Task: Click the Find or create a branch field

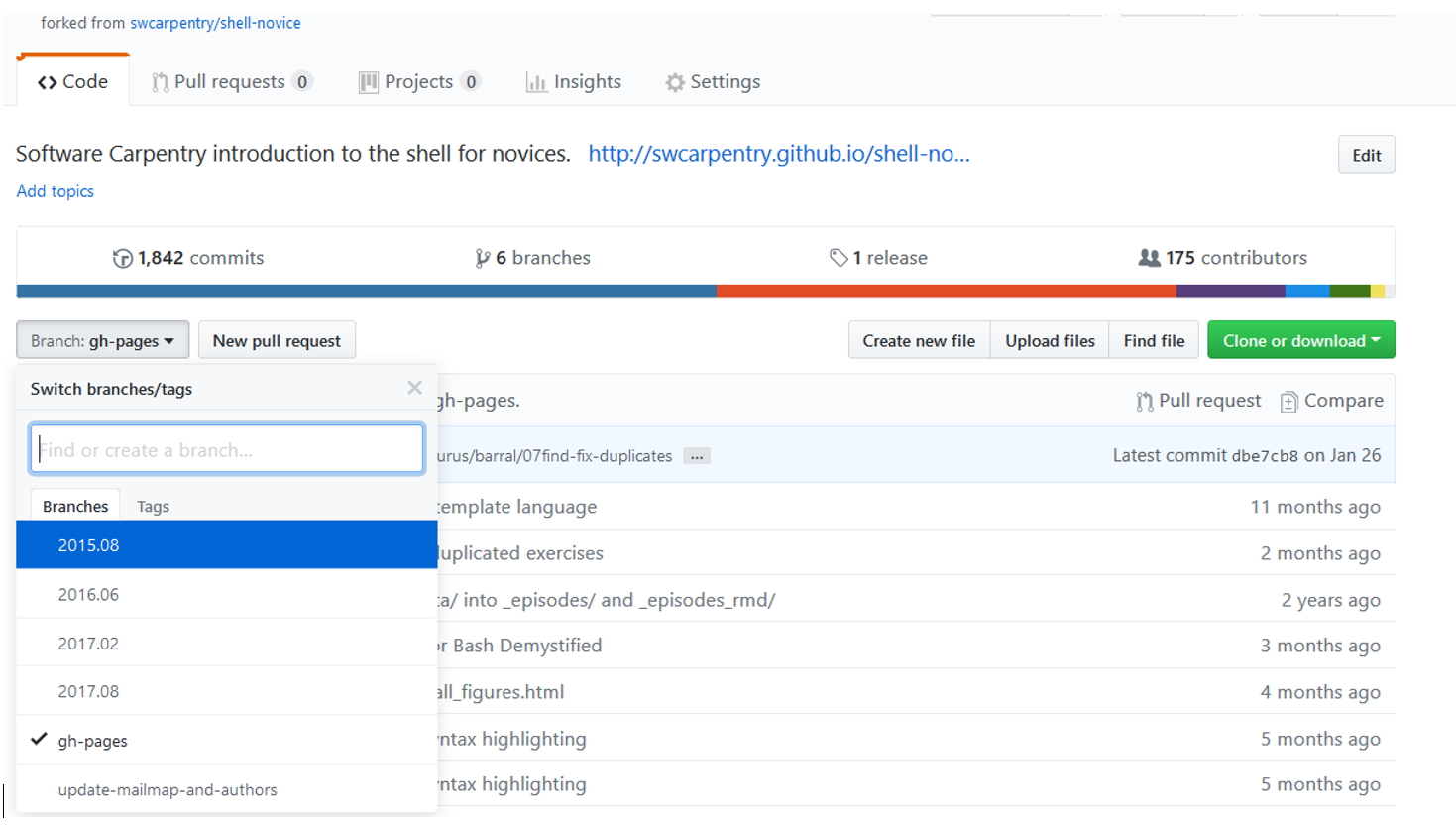Action: (x=227, y=449)
